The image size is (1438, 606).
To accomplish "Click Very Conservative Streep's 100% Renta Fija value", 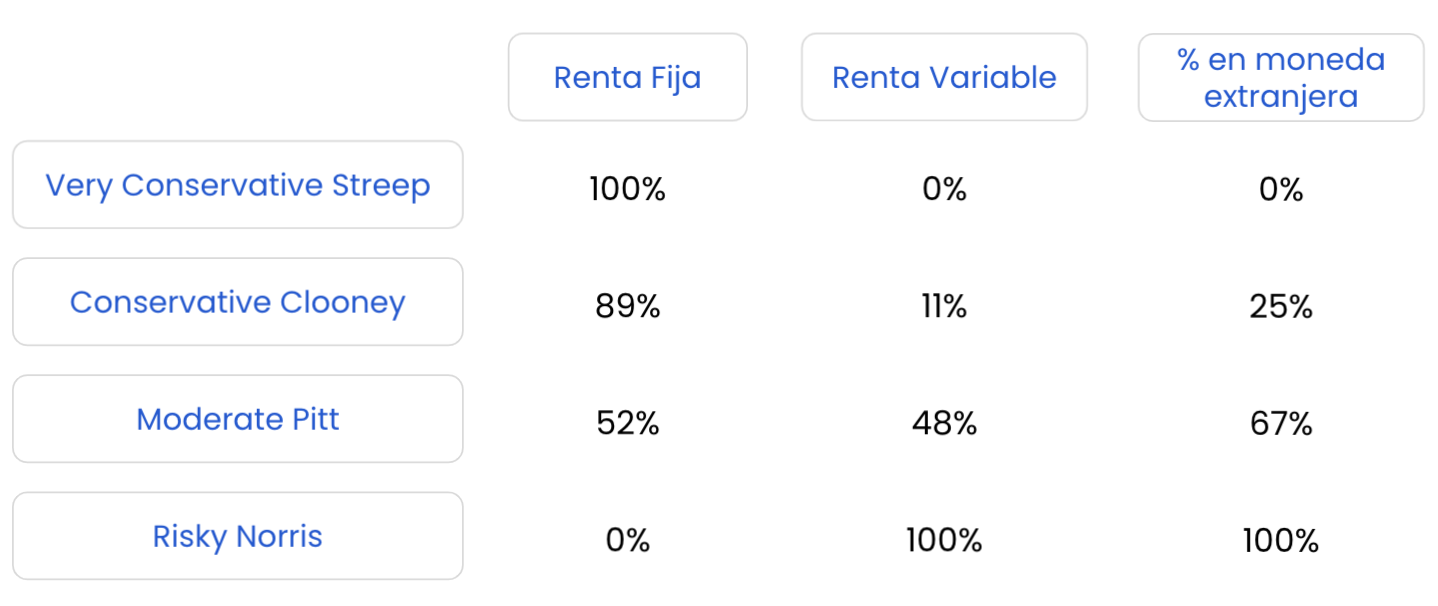I will click(x=627, y=189).
